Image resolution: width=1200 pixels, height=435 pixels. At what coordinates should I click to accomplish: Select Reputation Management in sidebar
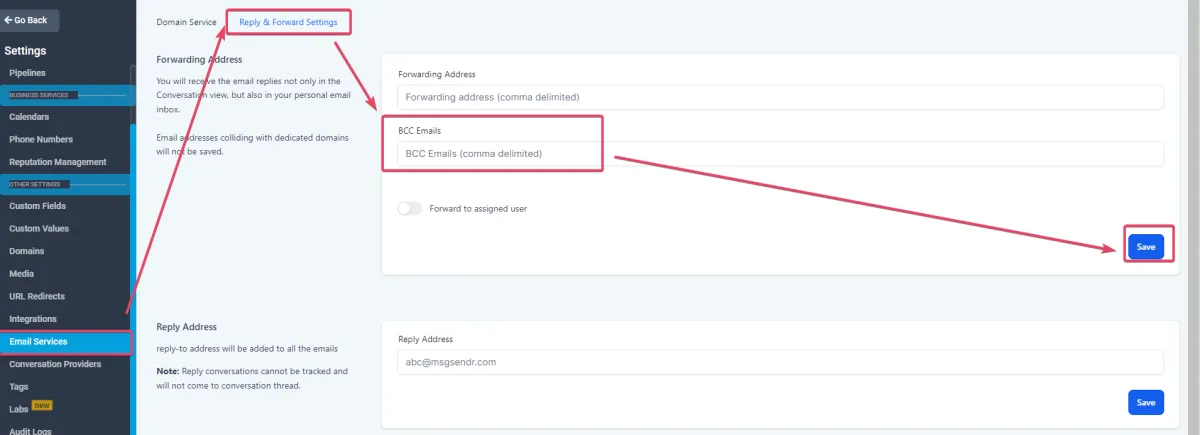[57, 162]
